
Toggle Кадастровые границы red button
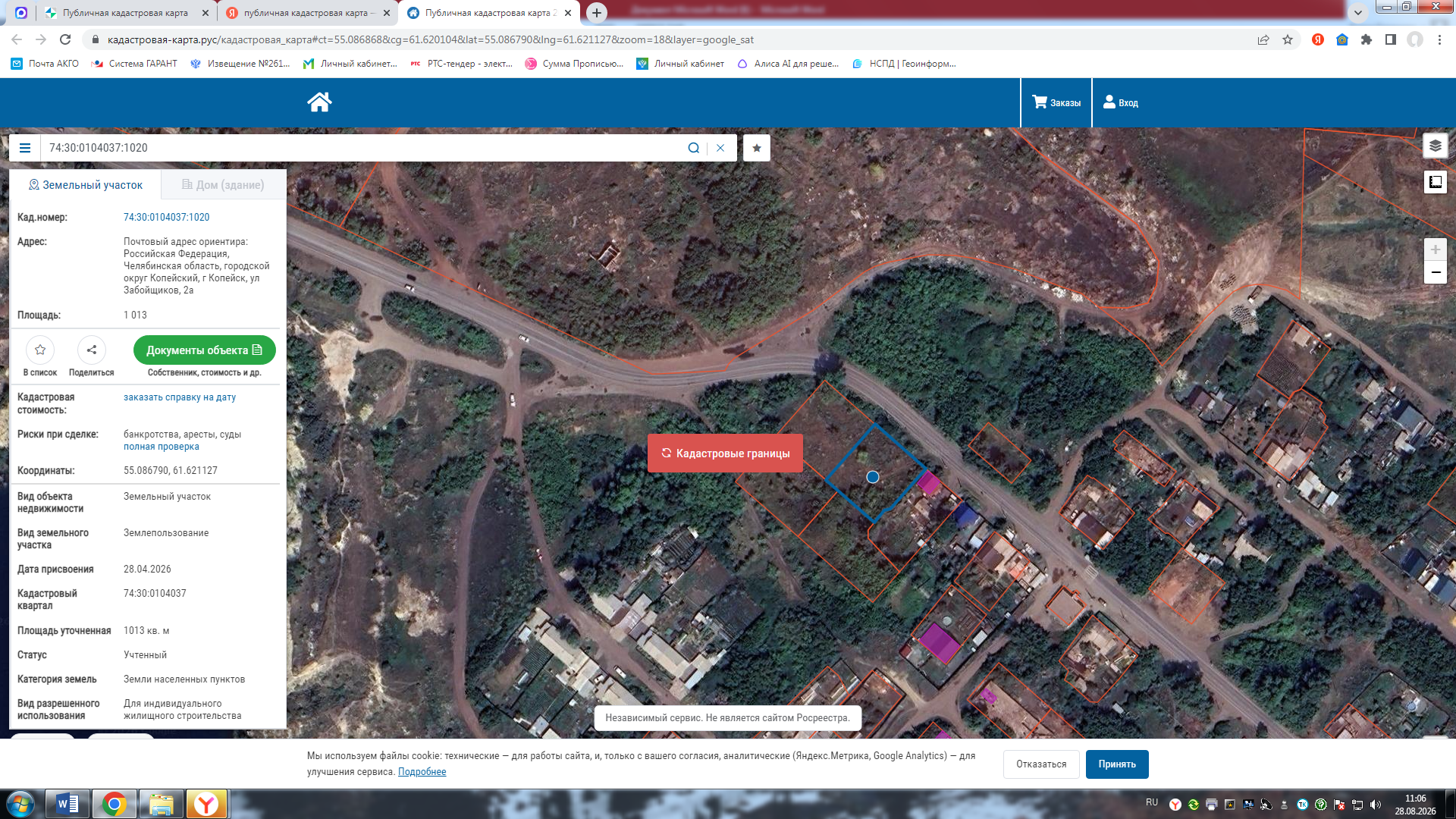(x=725, y=453)
